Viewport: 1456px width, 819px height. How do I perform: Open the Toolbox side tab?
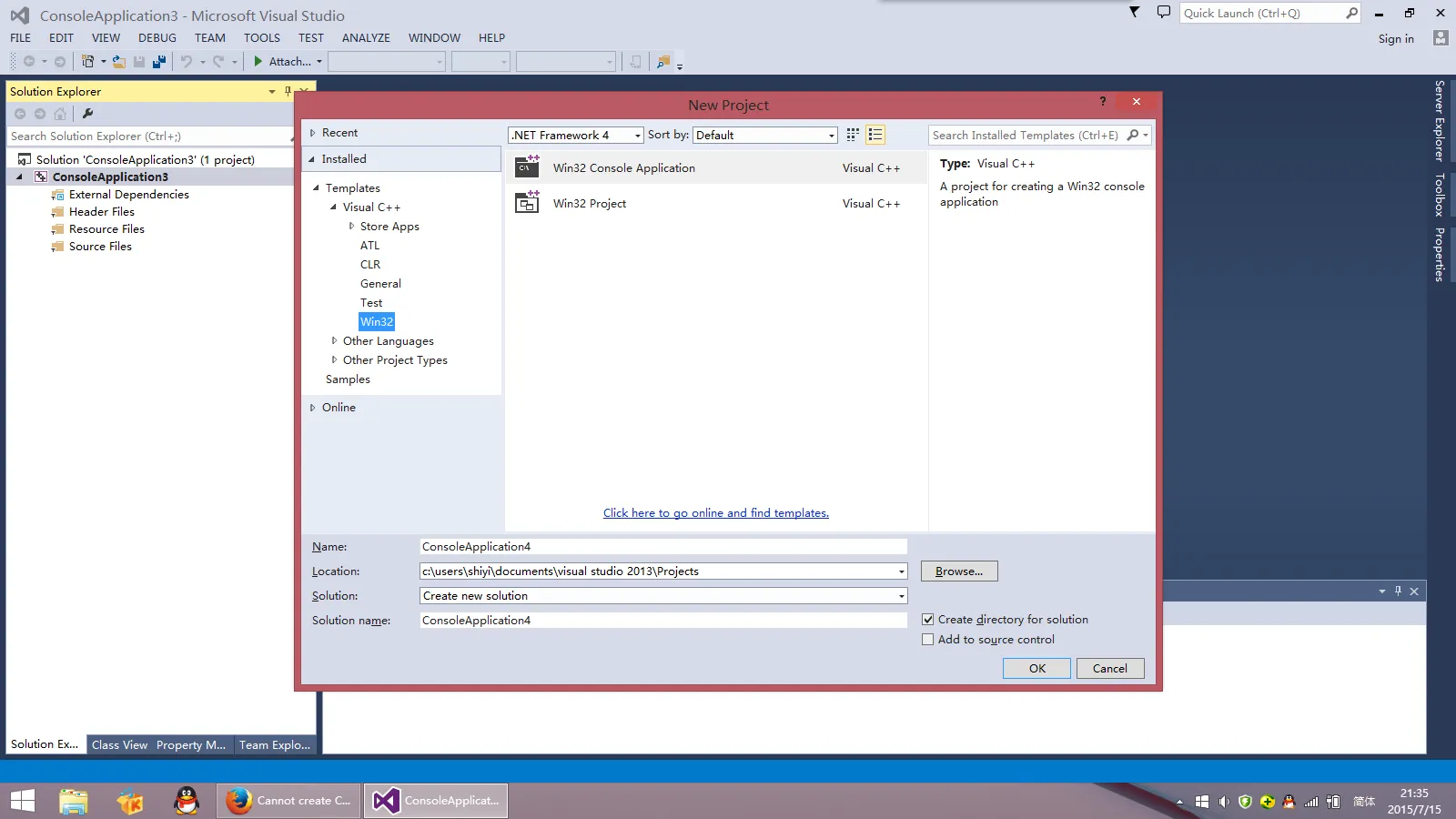pos(1440,195)
